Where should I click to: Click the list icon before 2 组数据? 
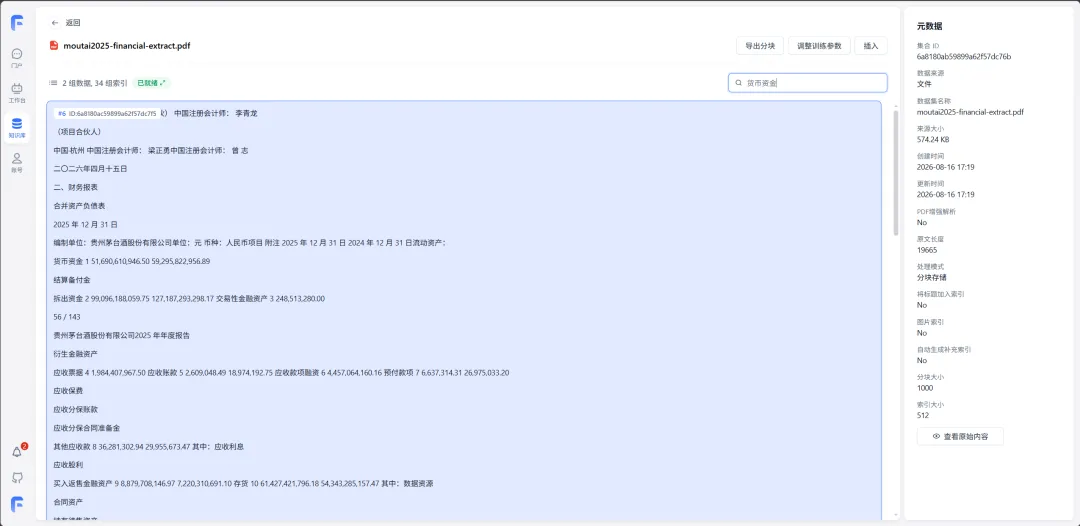pos(53,83)
